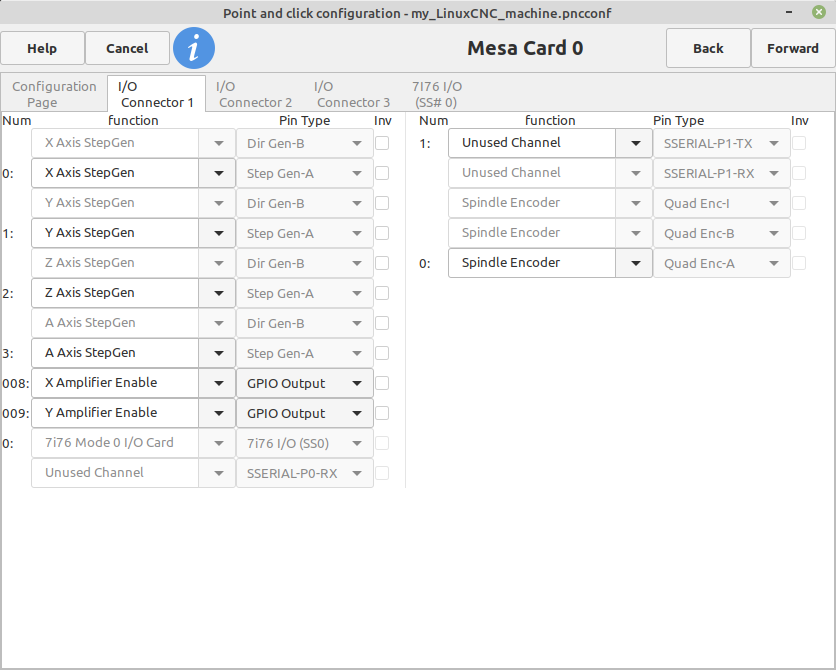This screenshot has width=836, height=670.
Task: Open the Quad Enc-A pin type dropdown
Action: click(721, 263)
